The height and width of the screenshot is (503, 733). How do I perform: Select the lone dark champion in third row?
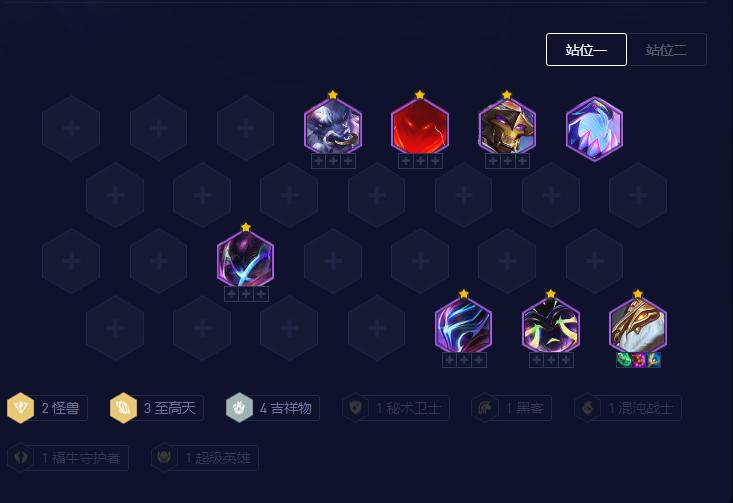245,259
